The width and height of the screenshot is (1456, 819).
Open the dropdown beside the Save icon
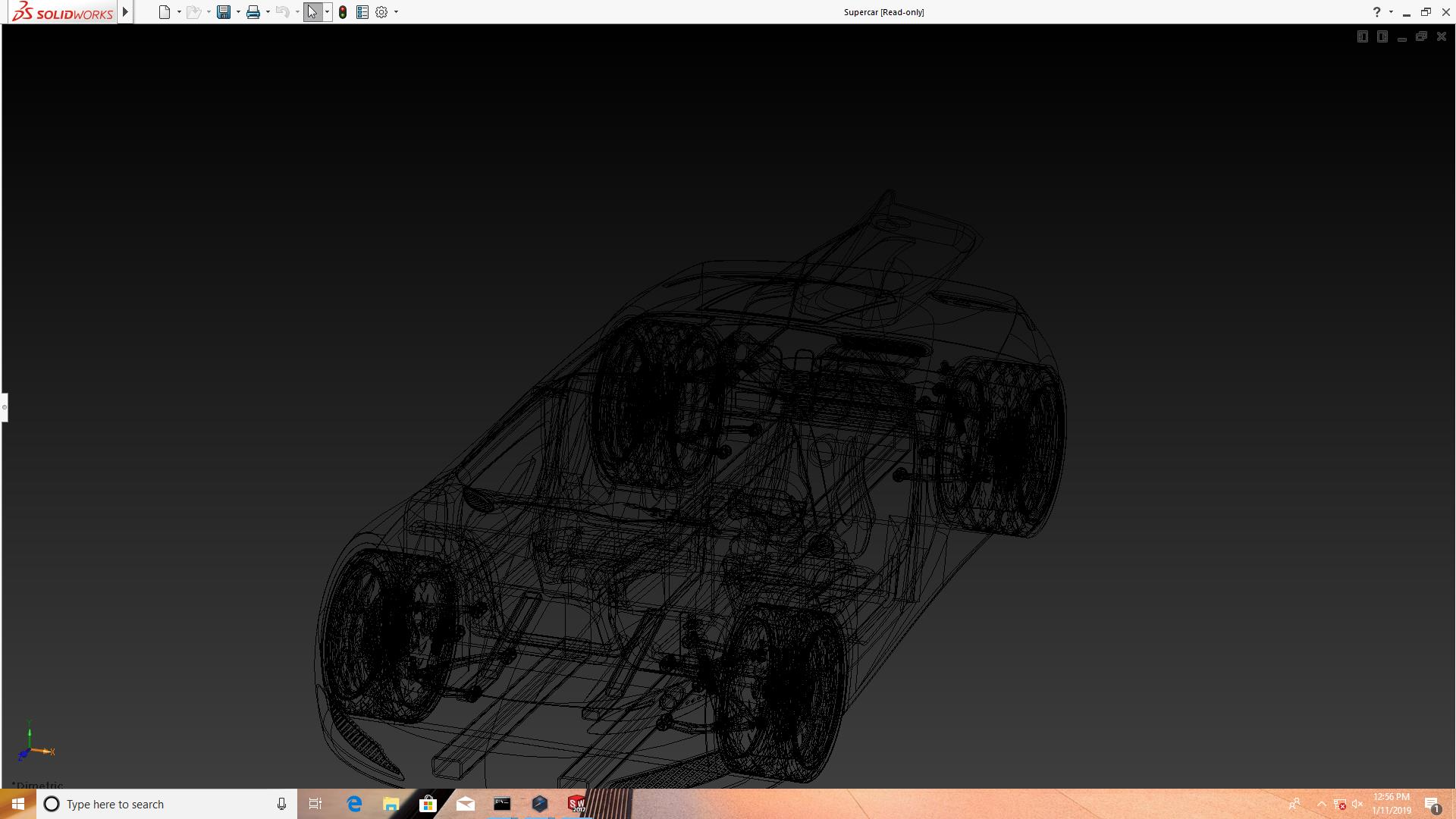click(238, 12)
